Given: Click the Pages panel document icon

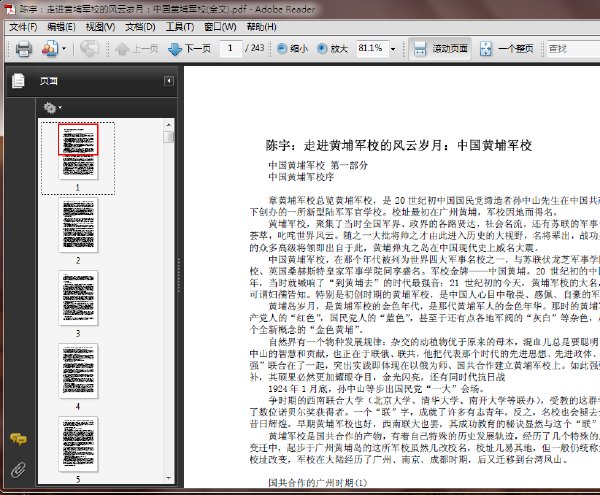Looking at the screenshot, I should [18, 81].
